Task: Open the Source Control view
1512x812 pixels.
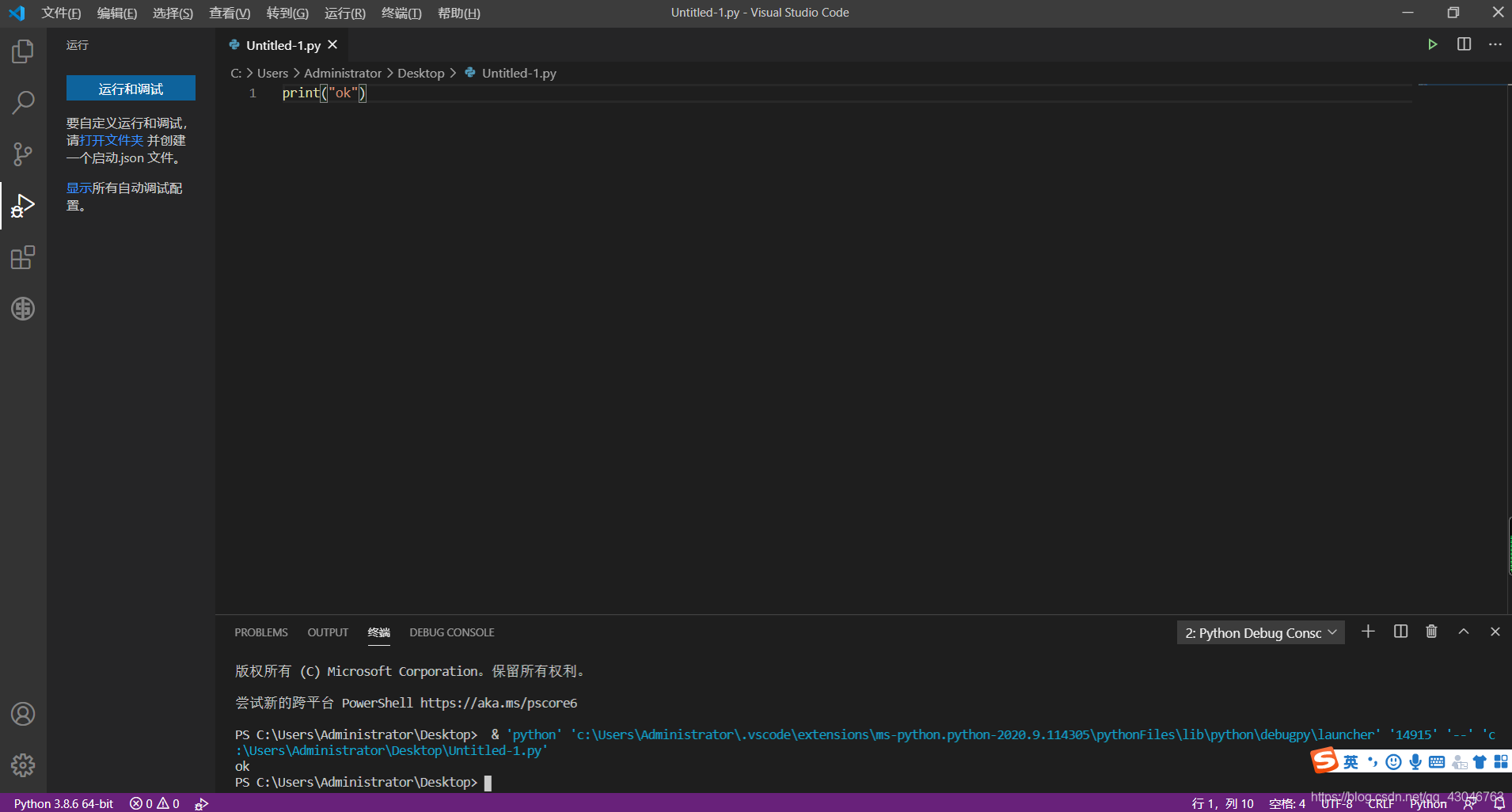Action: [23, 154]
